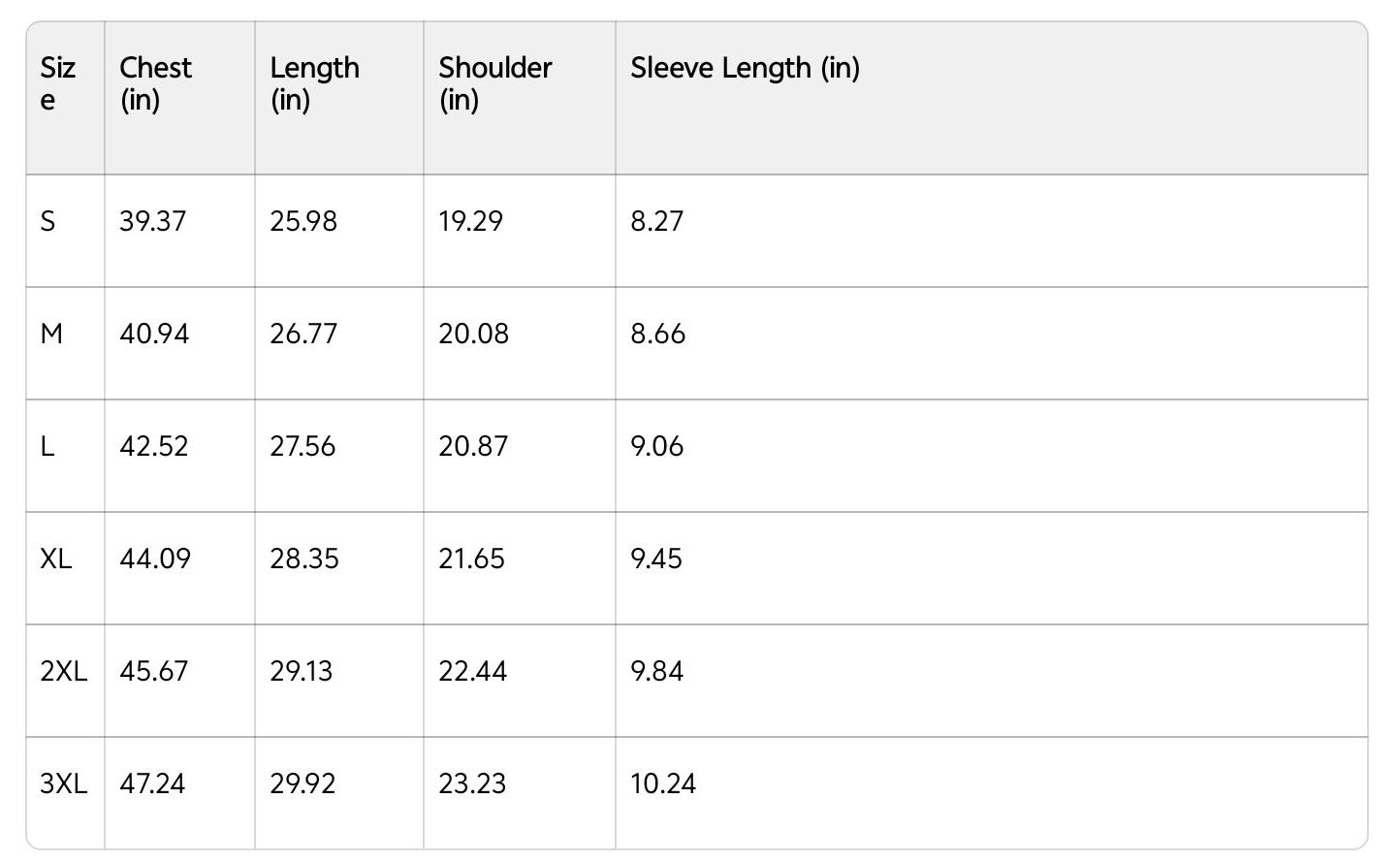
Task: Click length value 26.77 for size M
Action: point(303,334)
